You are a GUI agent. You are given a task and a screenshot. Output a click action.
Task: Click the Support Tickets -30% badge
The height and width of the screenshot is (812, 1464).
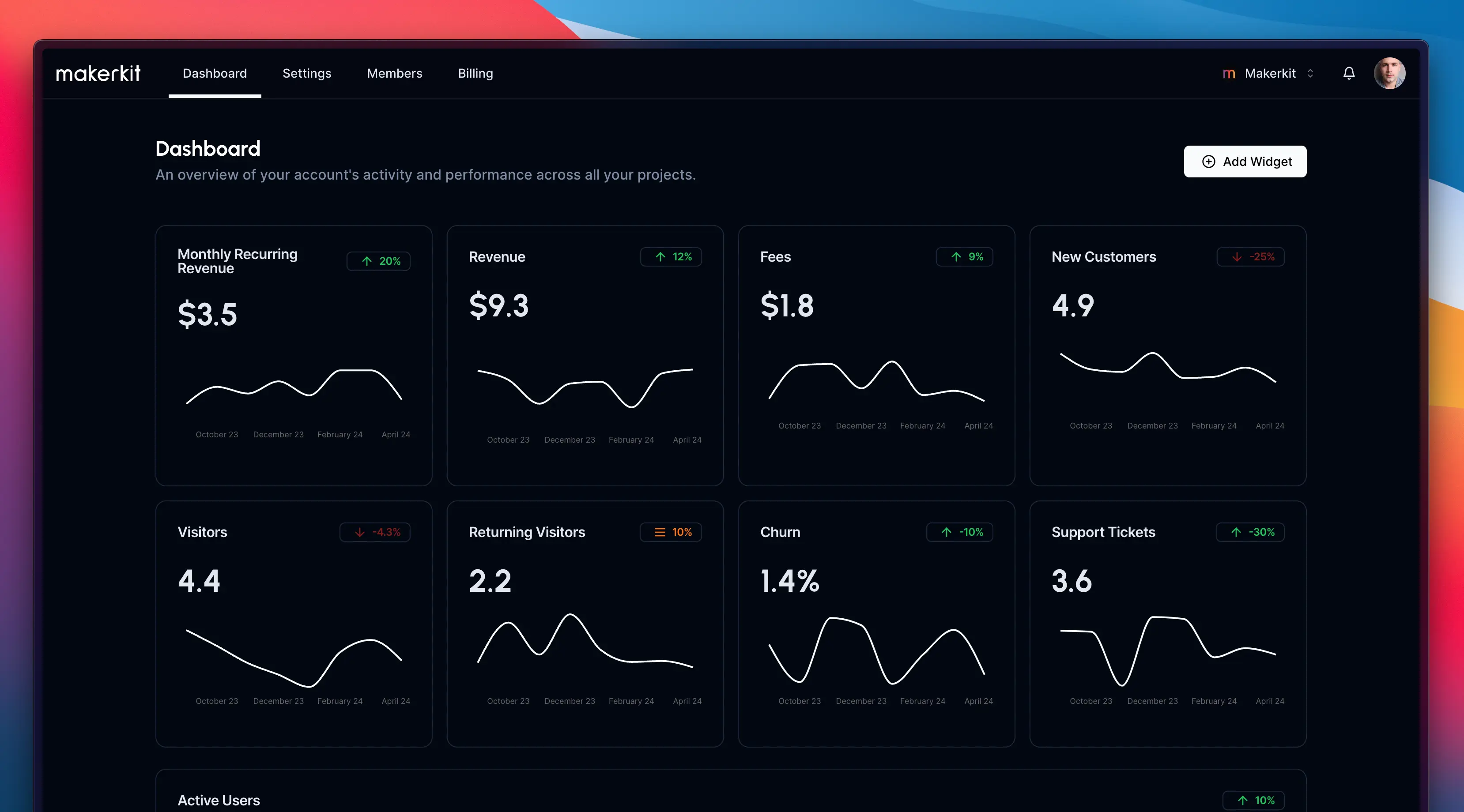click(x=1250, y=532)
